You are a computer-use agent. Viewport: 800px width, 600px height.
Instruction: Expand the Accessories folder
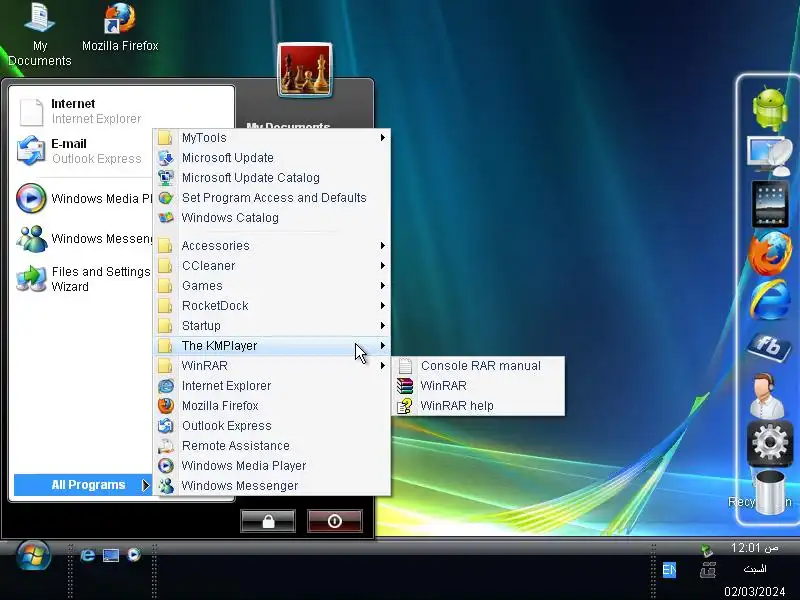click(x=272, y=245)
